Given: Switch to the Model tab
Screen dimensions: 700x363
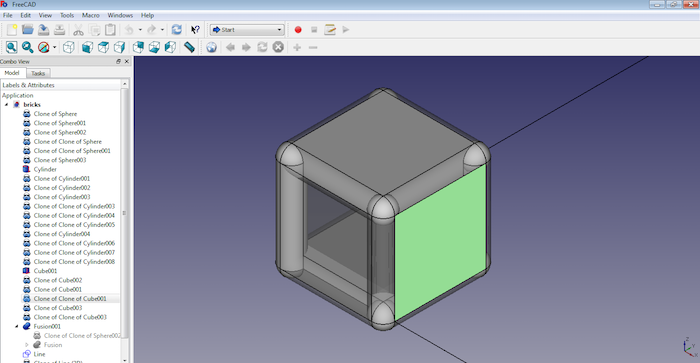Looking at the screenshot, I should 12,73.
